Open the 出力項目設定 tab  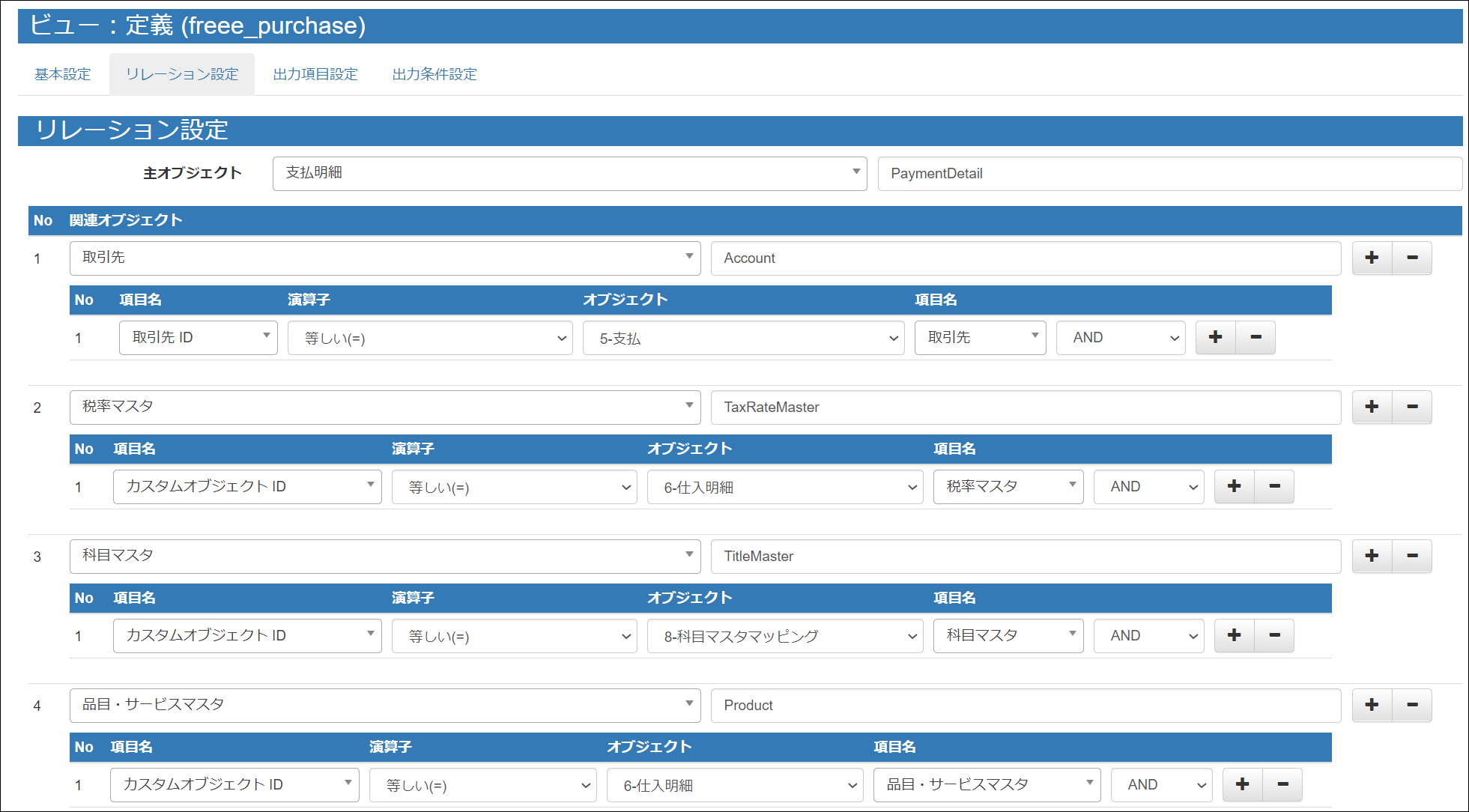click(x=315, y=74)
